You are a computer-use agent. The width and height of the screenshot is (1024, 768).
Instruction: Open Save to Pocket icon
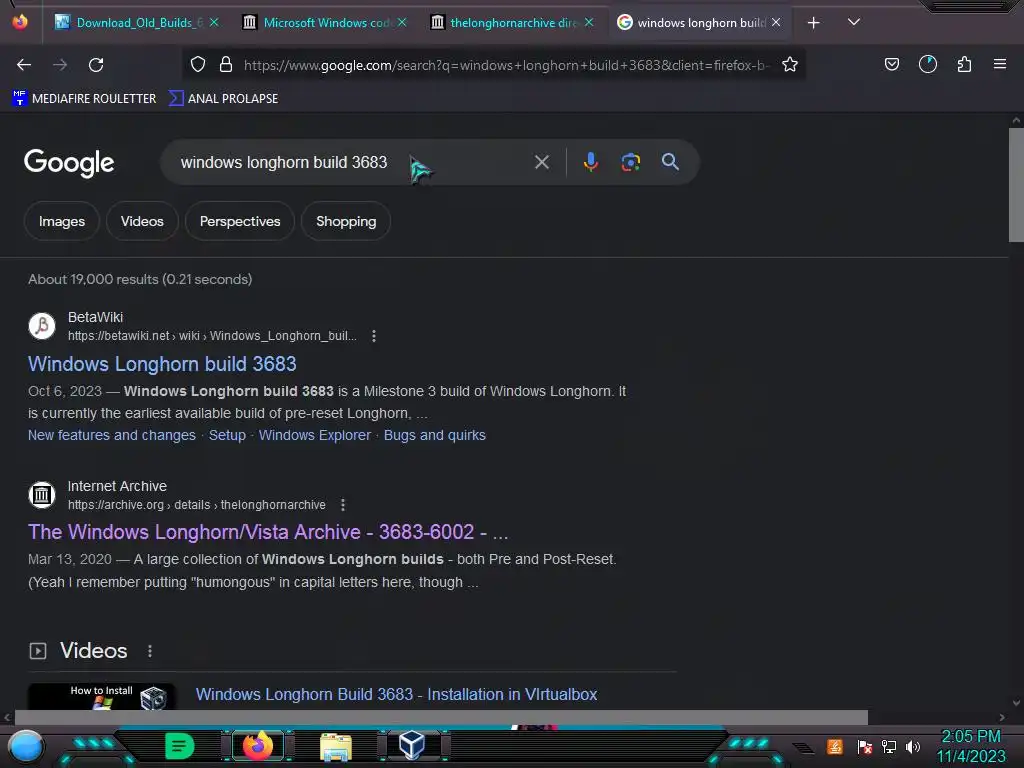pos(892,65)
